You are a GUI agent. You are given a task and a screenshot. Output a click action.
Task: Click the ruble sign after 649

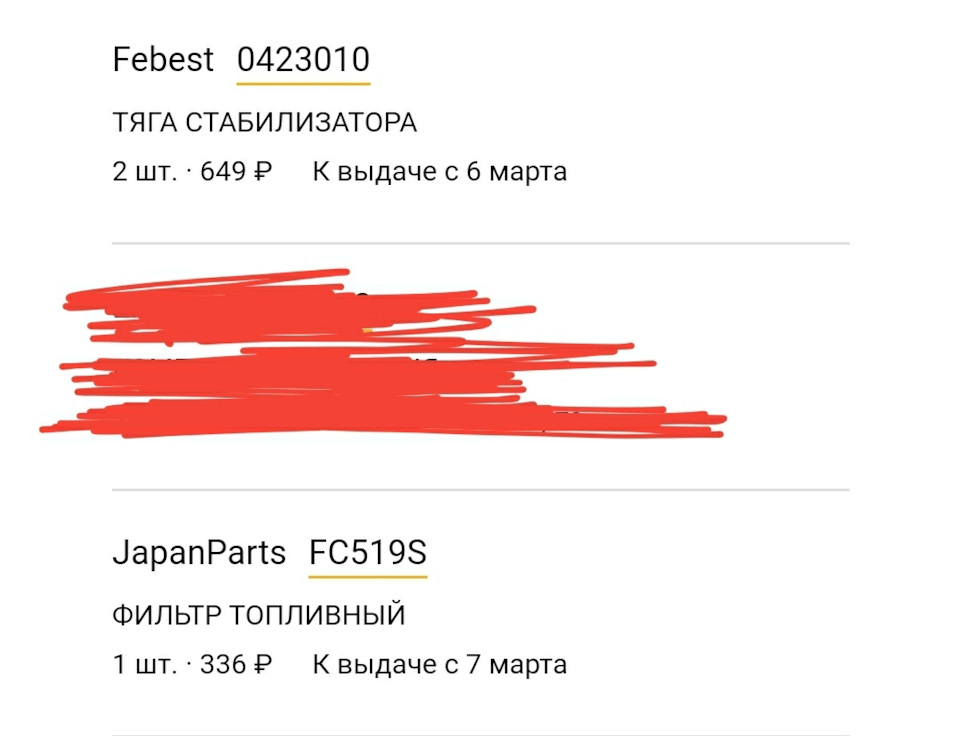(x=262, y=172)
